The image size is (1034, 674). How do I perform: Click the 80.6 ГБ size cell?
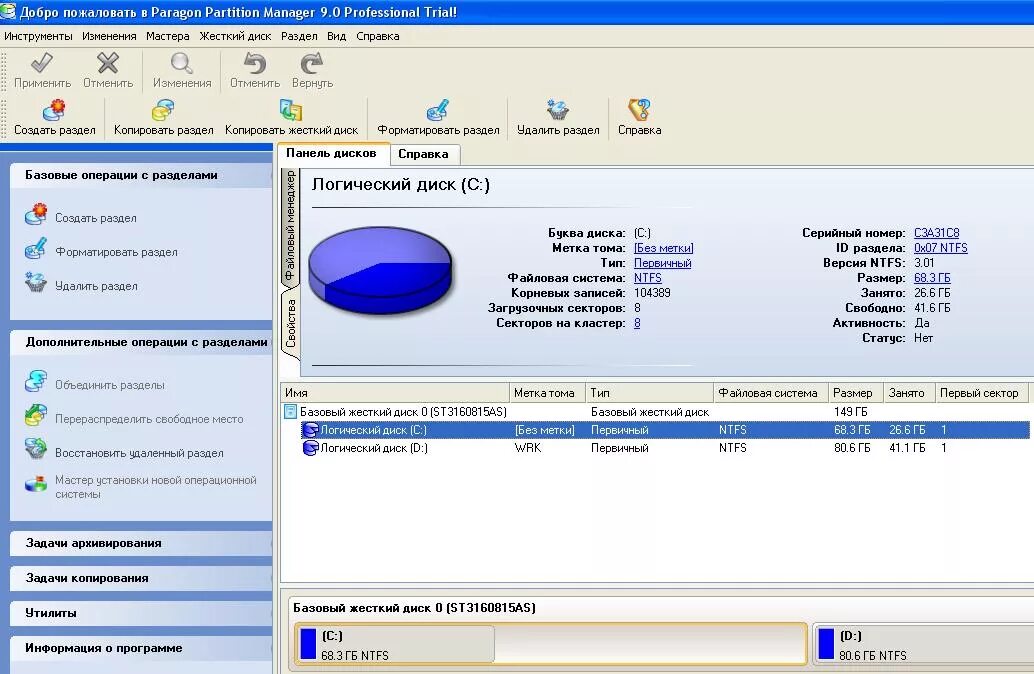click(x=852, y=448)
